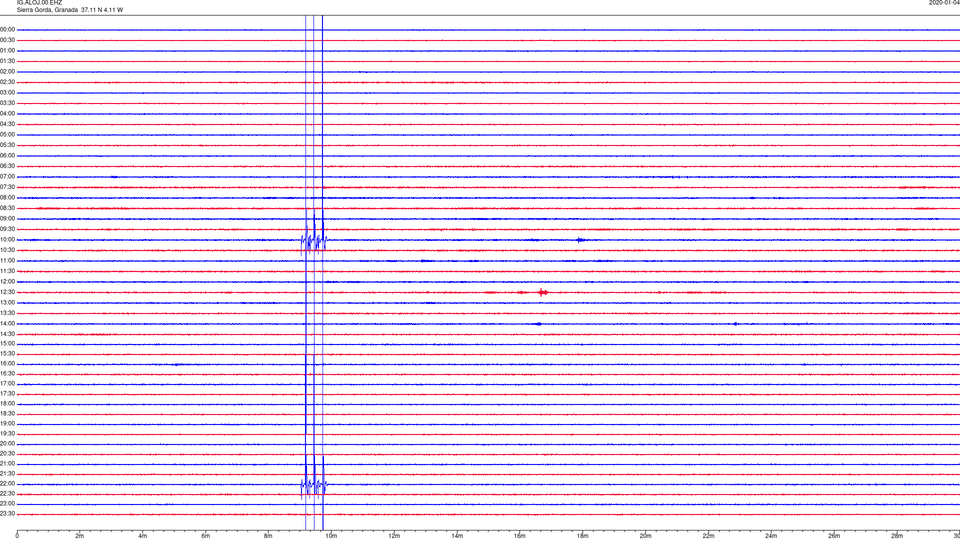This screenshot has height=540, width=960.
Task: Click the 14:00 trace label
Action: (7, 324)
